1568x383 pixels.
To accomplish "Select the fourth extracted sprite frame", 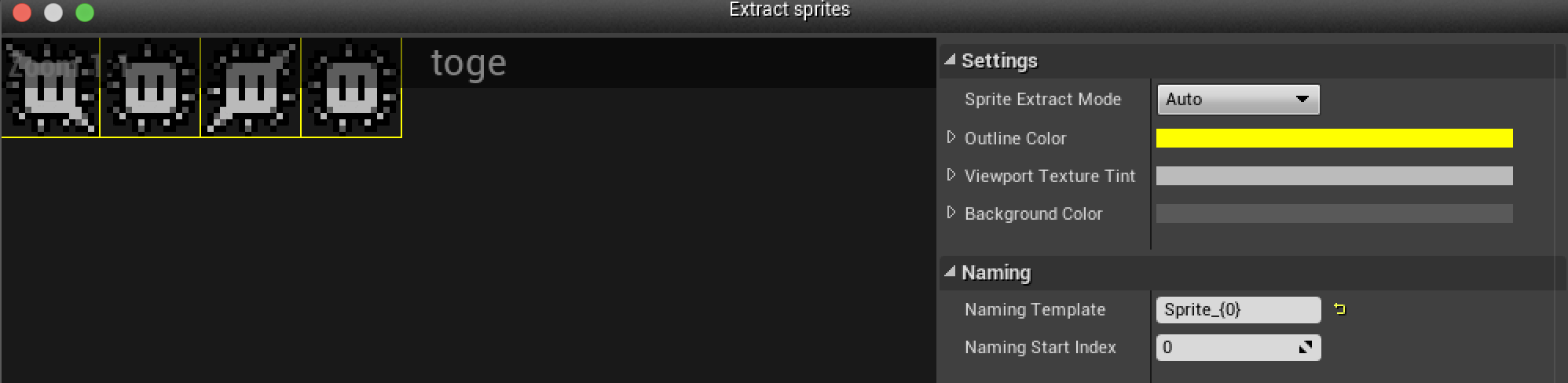I will (351, 87).
